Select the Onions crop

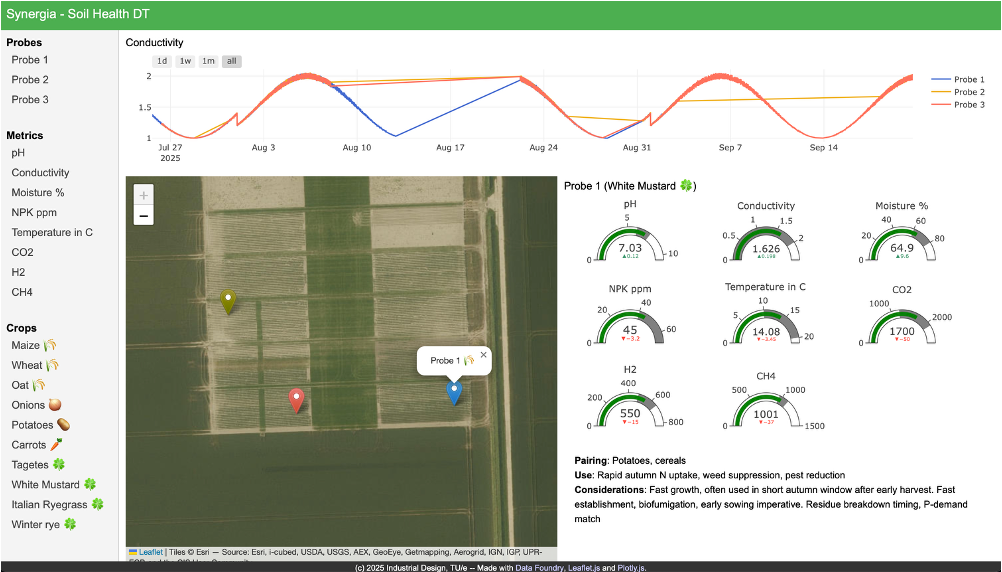(x=36, y=405)
